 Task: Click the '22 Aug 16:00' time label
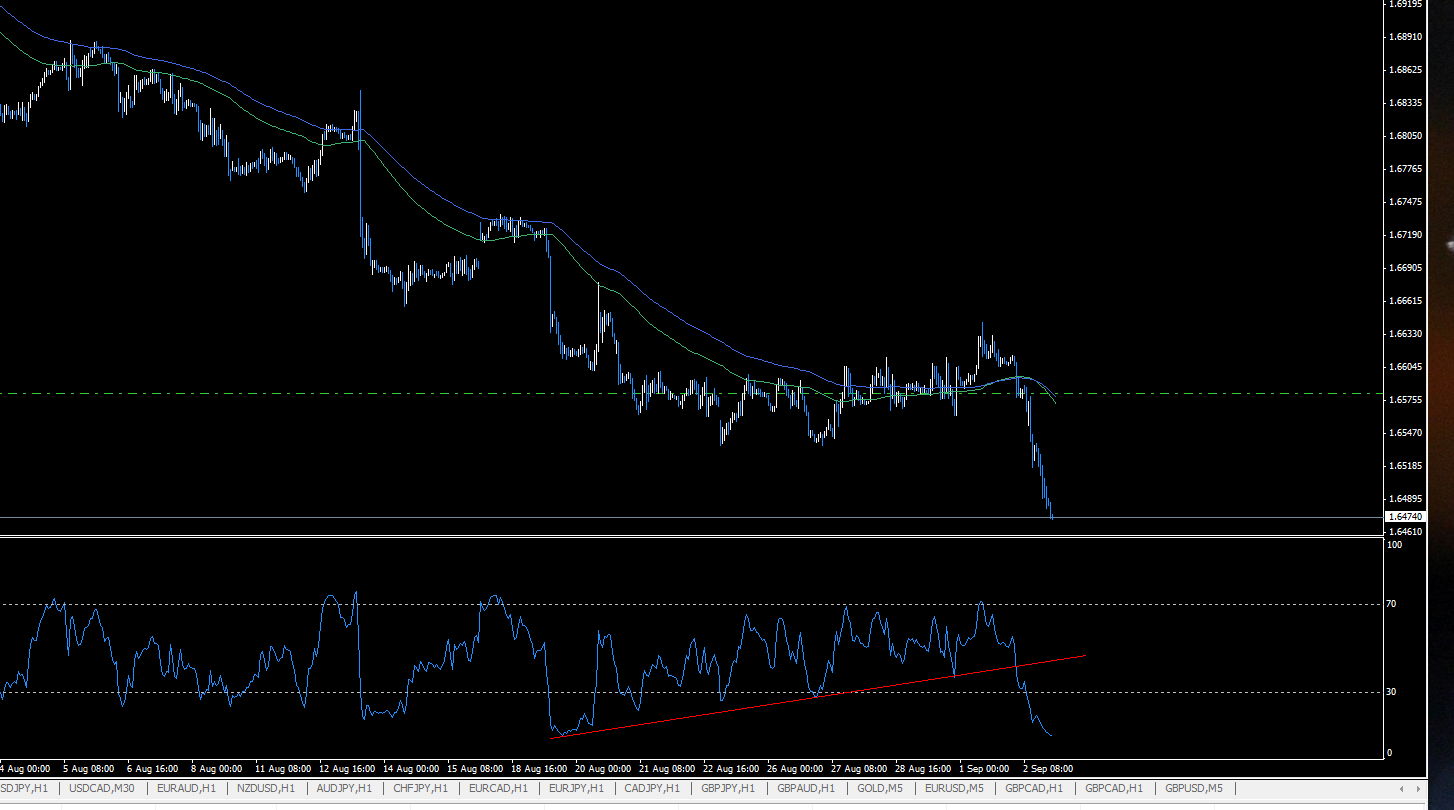pos(731,769)
